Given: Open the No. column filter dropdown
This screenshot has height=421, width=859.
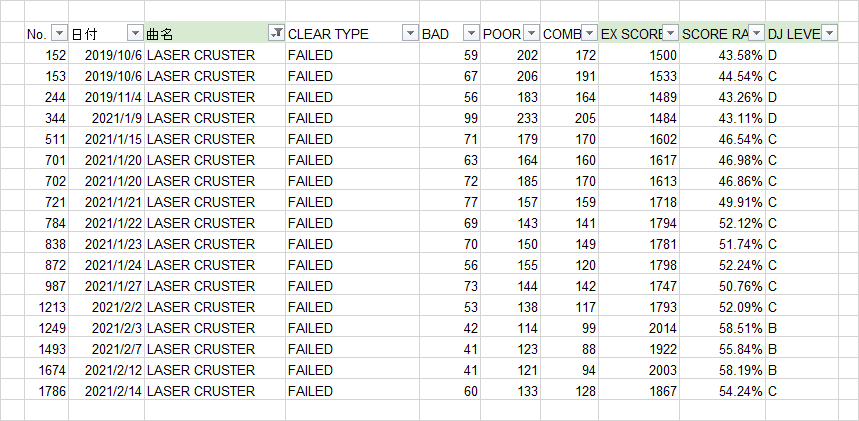Looking at the screenshot, I should [59, 33].
